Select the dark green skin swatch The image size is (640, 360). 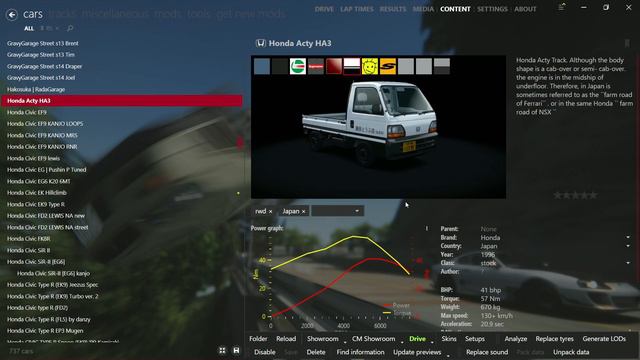click(x=280, y=66)
